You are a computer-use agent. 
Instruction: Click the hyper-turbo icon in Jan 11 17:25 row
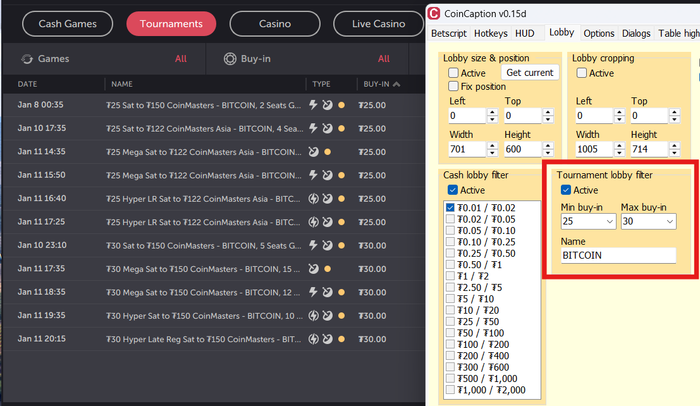[x=314, y=222]
